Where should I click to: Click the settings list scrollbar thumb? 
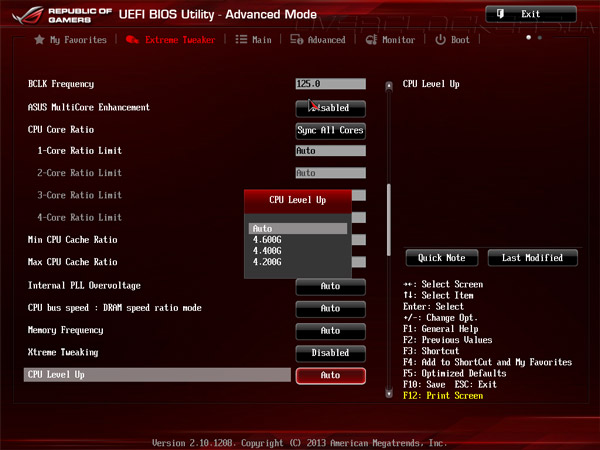point(389,220)
